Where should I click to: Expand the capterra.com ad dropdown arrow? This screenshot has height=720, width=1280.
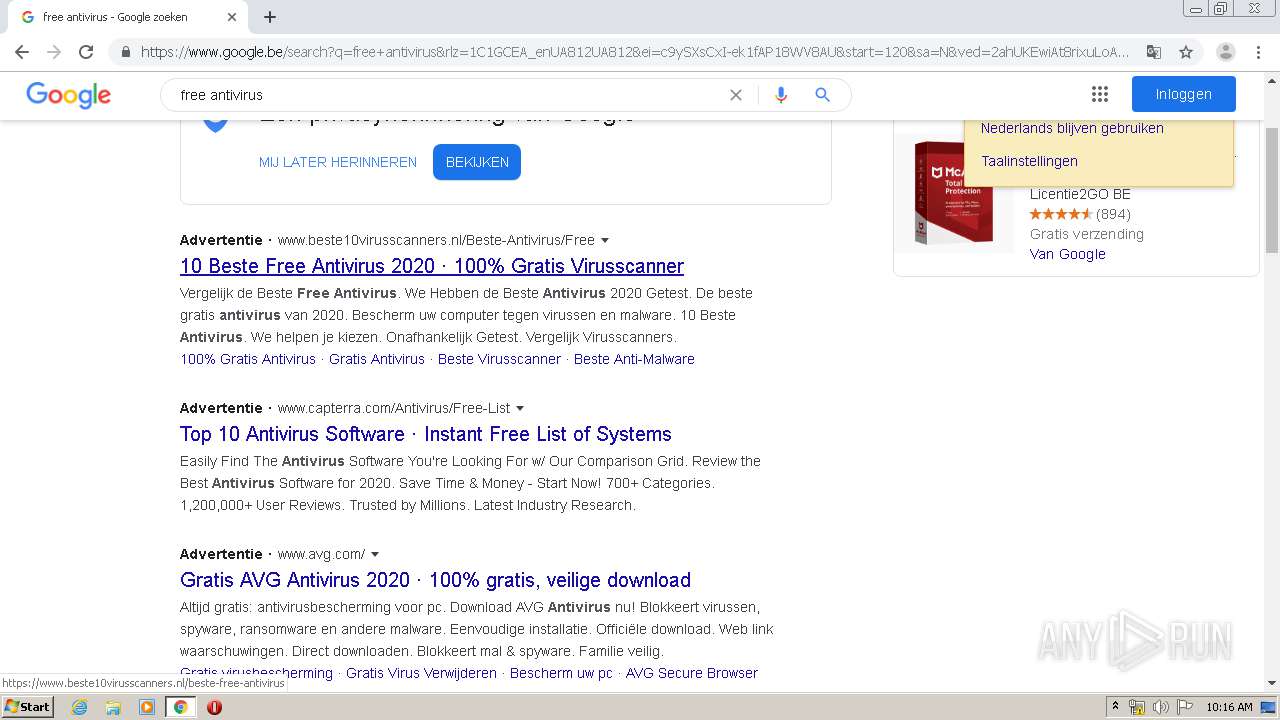coord(520,408)
